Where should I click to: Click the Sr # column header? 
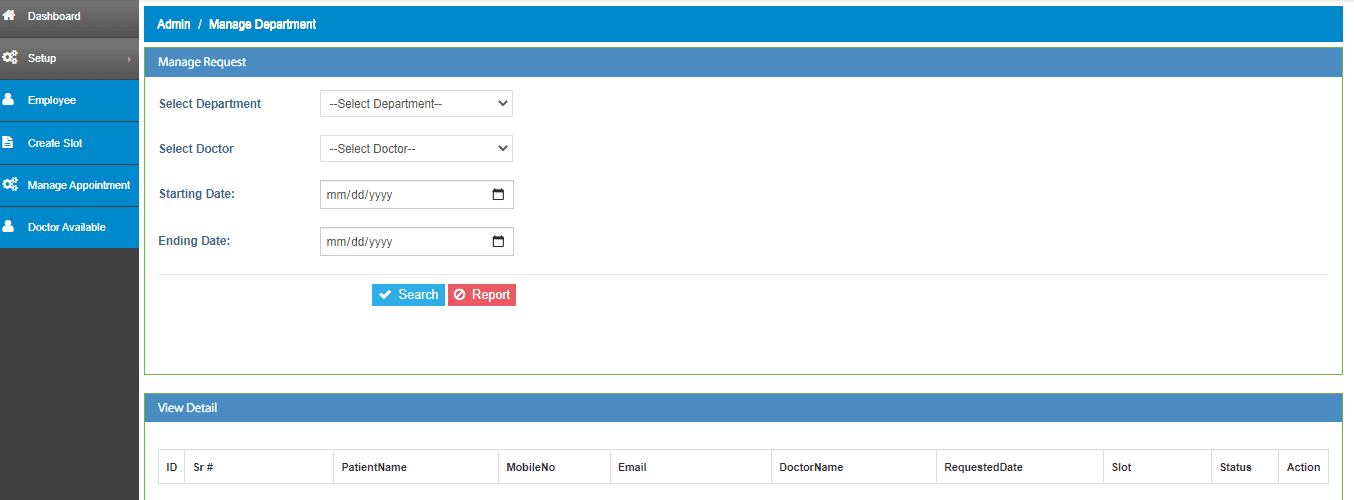pos(260,467)
